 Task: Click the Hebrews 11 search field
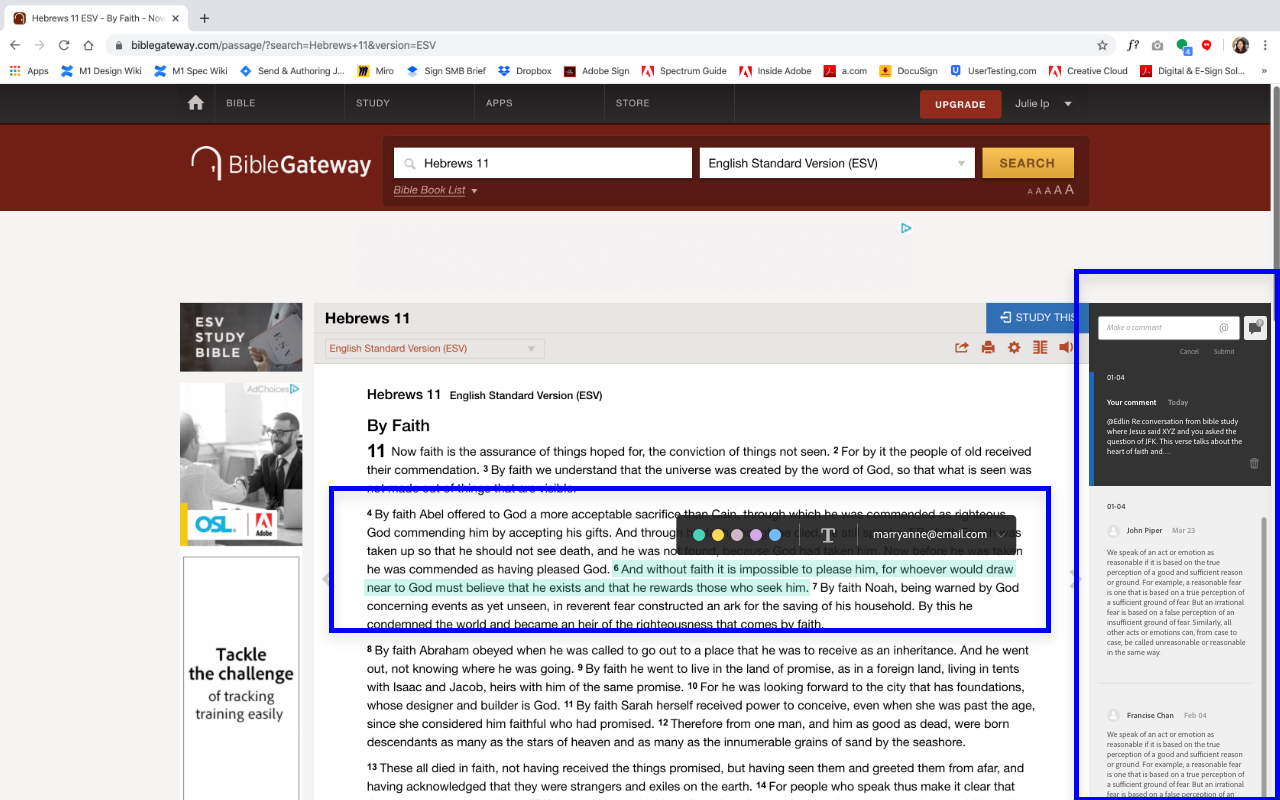(543, 163)
